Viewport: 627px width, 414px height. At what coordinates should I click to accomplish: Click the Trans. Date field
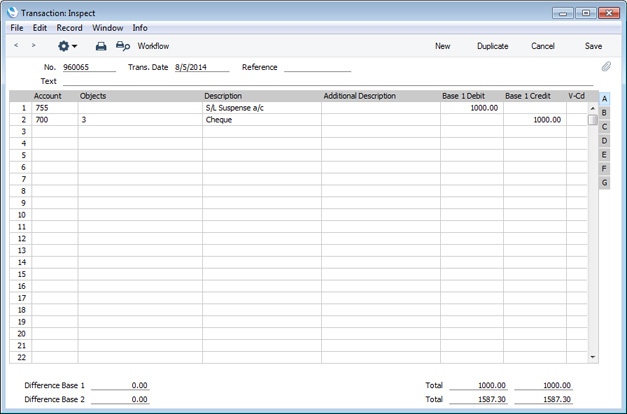(200, 67)
